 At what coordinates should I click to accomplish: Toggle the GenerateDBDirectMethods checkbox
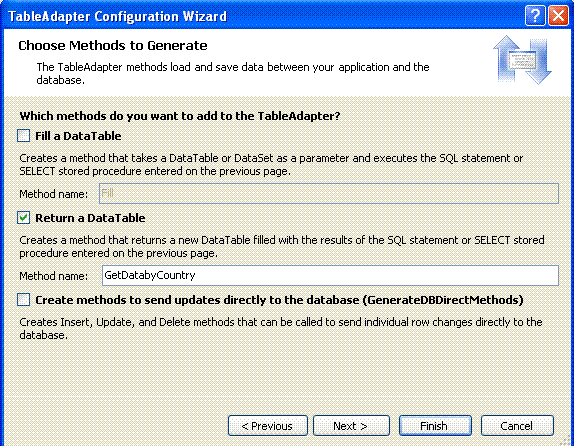tap(23, 300)
